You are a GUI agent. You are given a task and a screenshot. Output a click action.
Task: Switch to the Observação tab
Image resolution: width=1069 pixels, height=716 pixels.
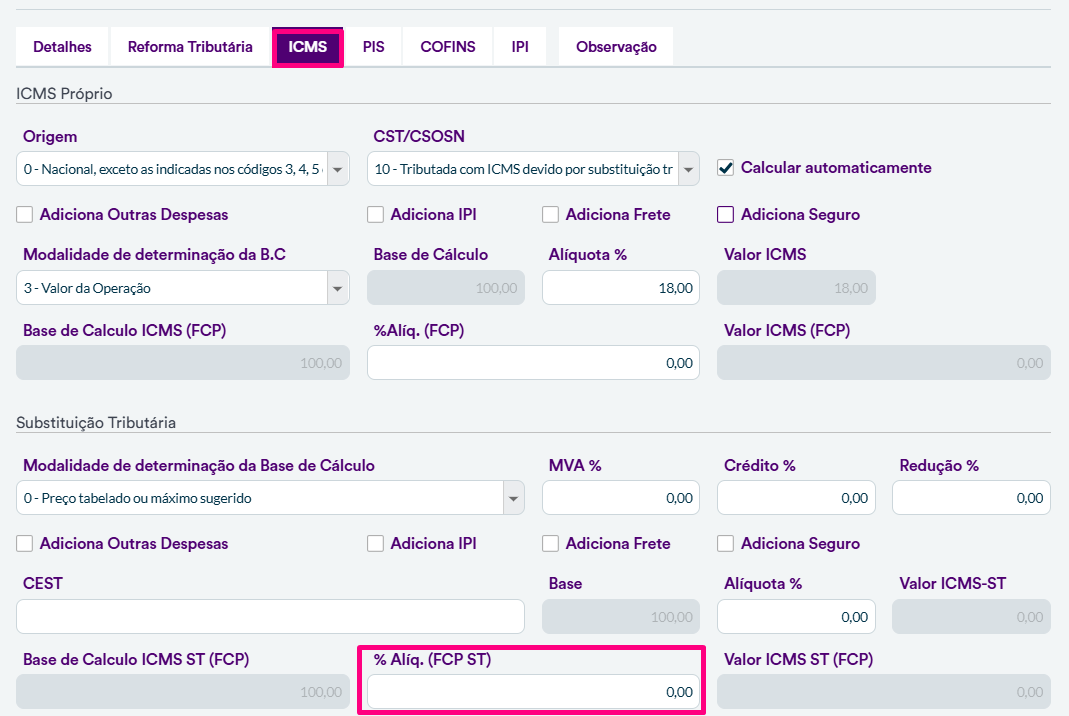(616, 47)
